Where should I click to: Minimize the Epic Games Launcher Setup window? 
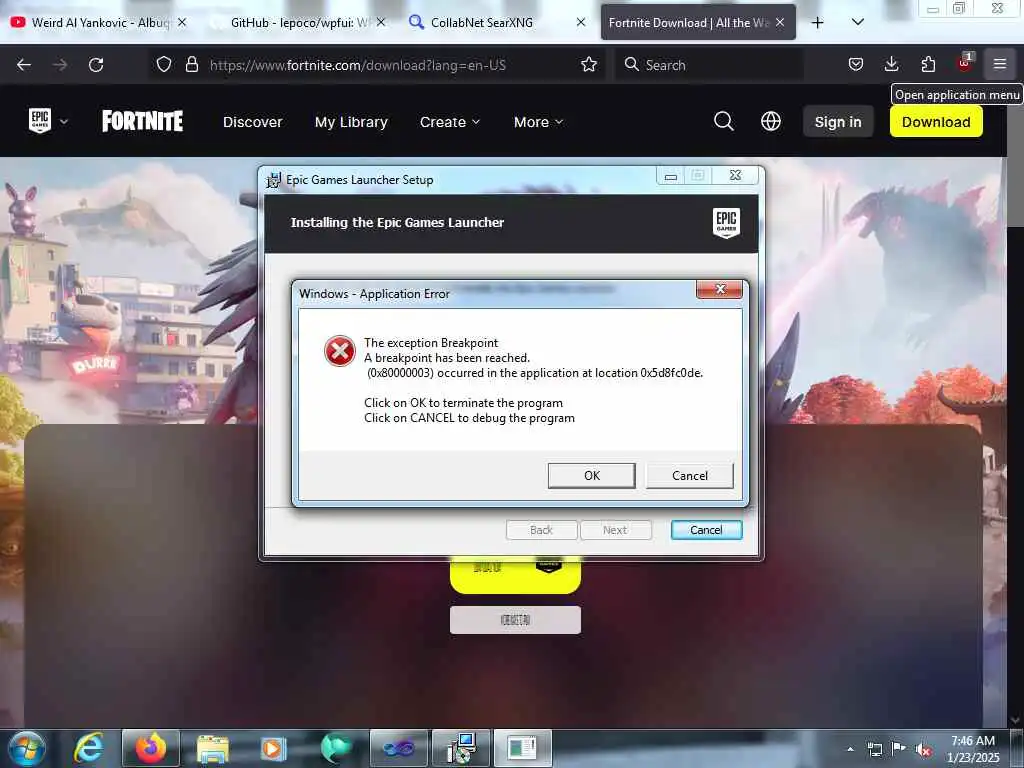coord(670,176)
